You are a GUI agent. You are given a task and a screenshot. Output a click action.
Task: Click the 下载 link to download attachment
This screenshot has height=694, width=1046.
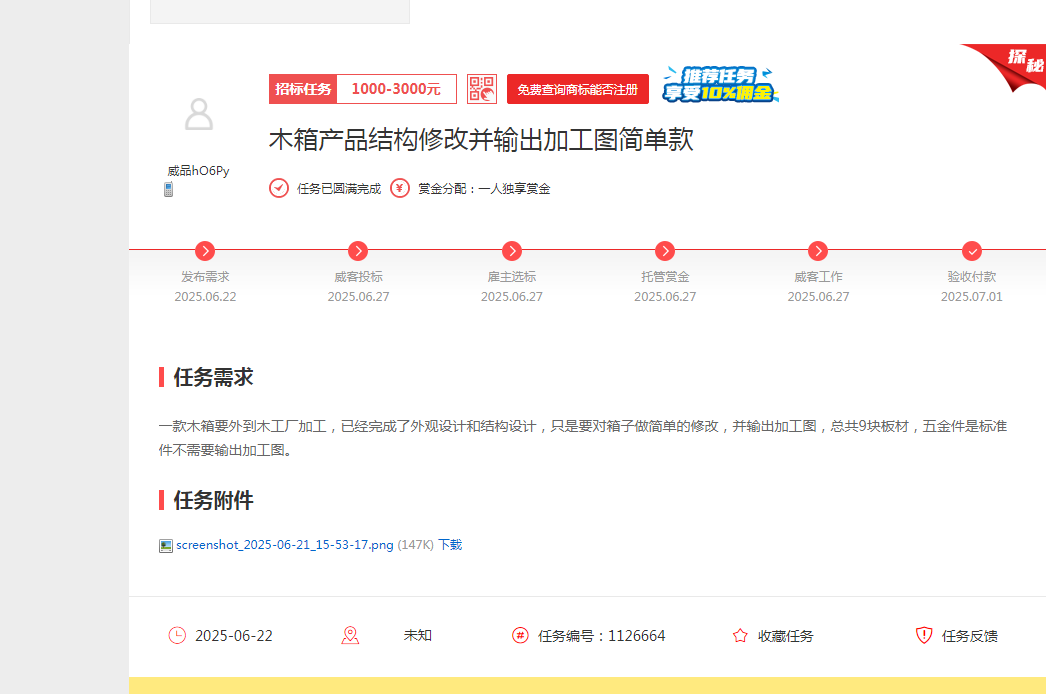tap(450, 545)
